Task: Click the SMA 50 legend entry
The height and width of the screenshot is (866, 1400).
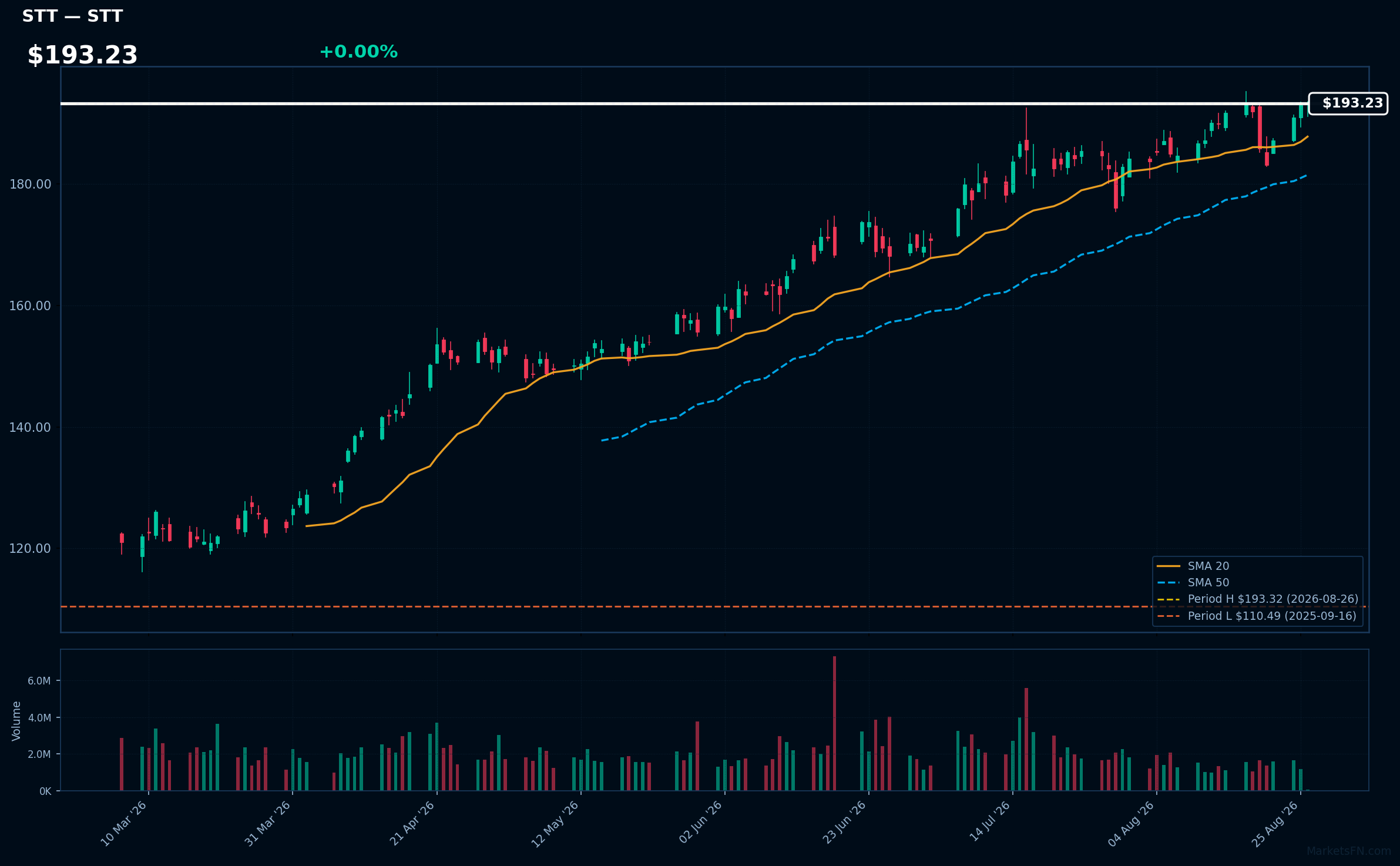Action: (x=1208, y=582)
